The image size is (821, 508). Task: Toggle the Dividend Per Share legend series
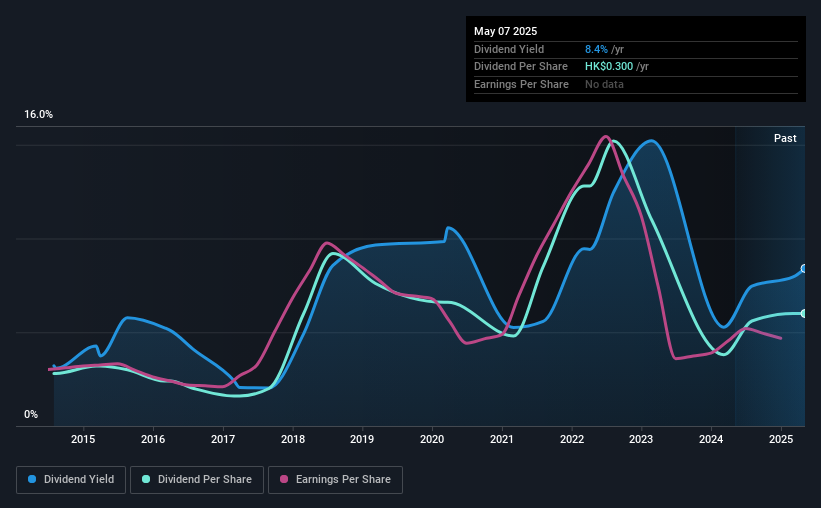[197, 480]
